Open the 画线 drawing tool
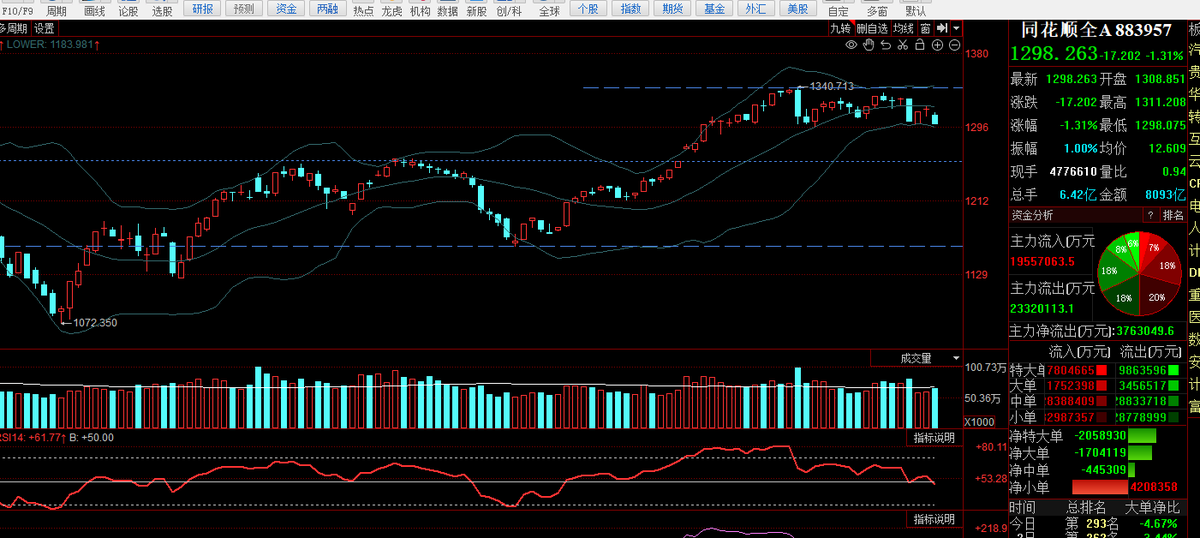 coord(94,11)
